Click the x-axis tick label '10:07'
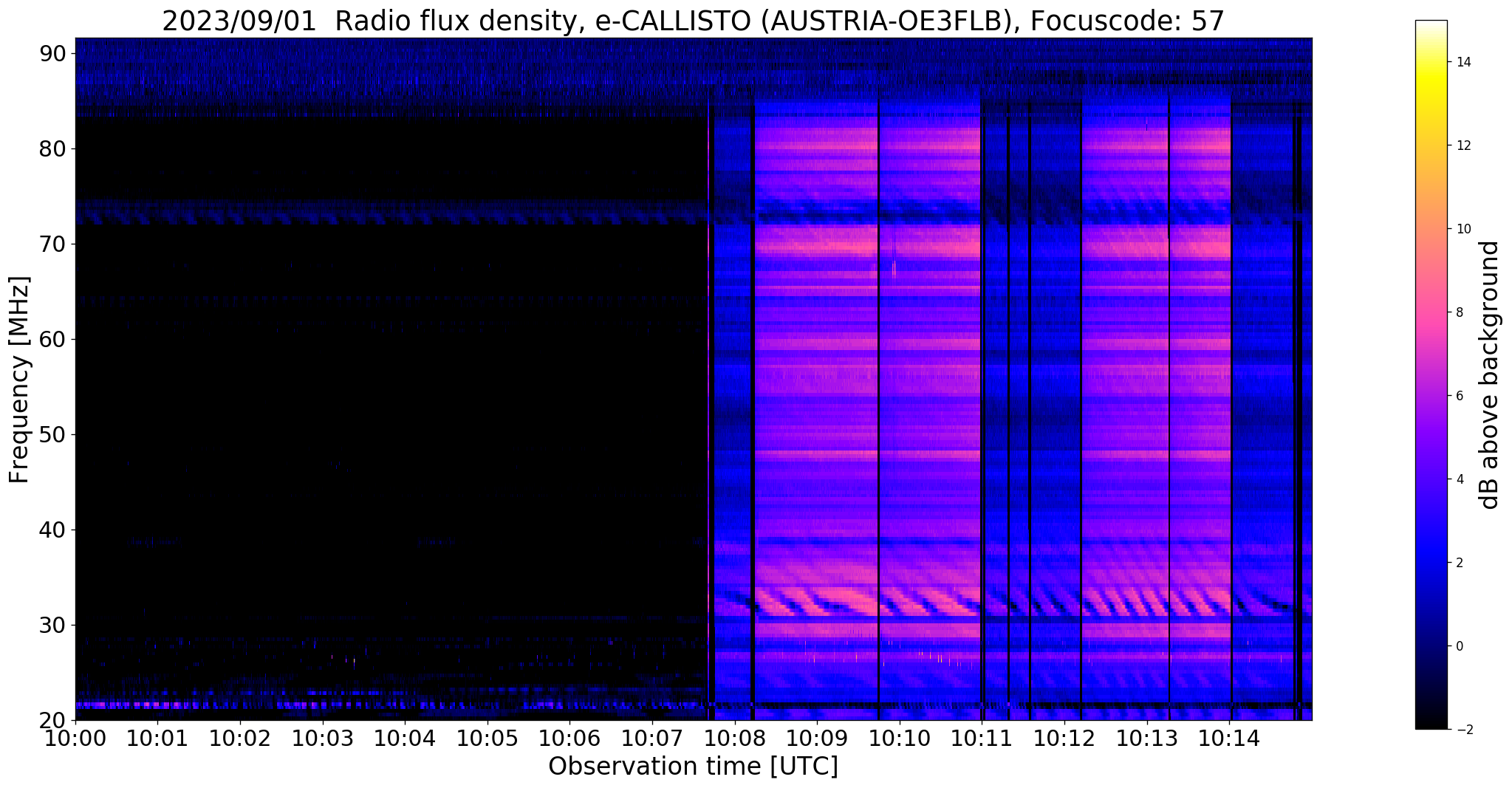1512x788 pixels. (652, 738)
